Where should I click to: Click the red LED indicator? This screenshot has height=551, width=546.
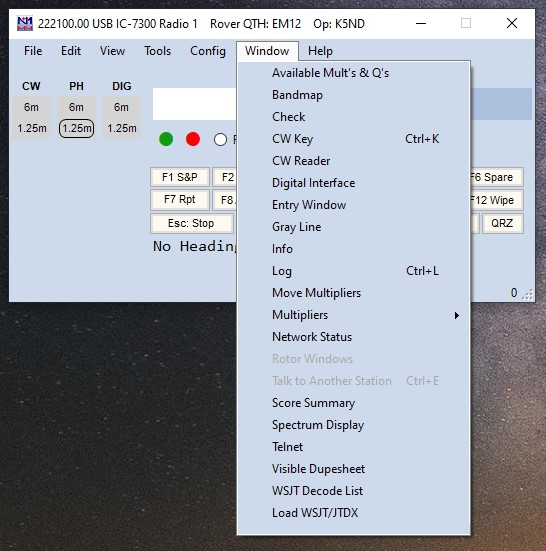tap(193, 139)
